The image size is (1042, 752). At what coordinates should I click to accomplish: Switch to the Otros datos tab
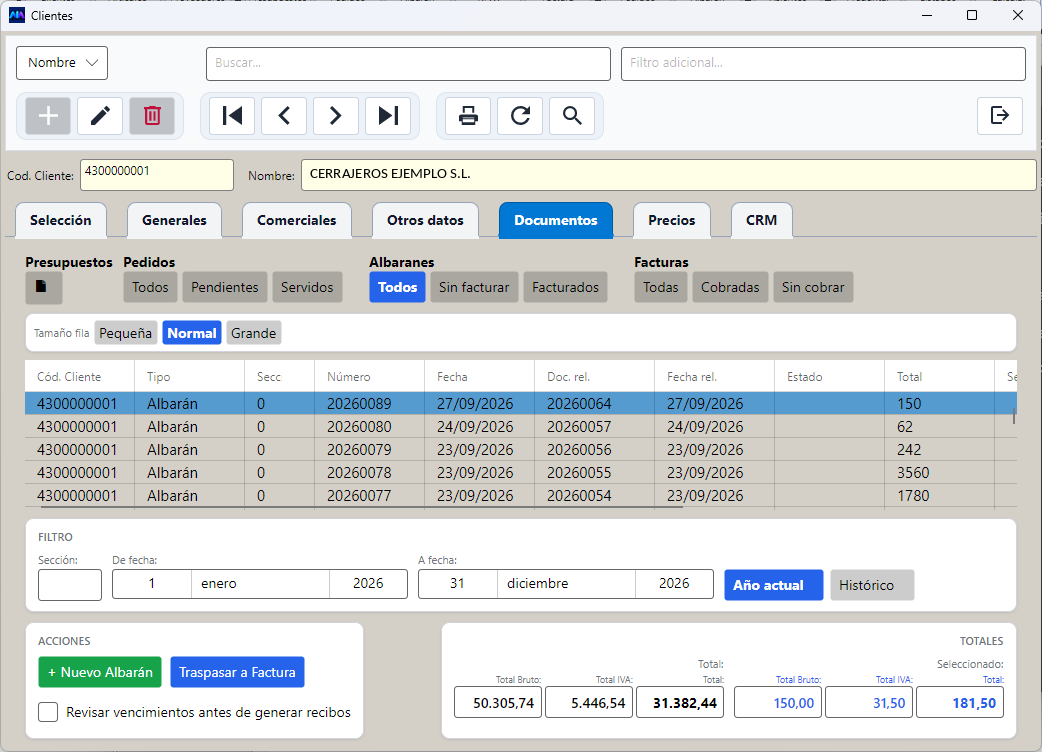(x=425, y=220)
